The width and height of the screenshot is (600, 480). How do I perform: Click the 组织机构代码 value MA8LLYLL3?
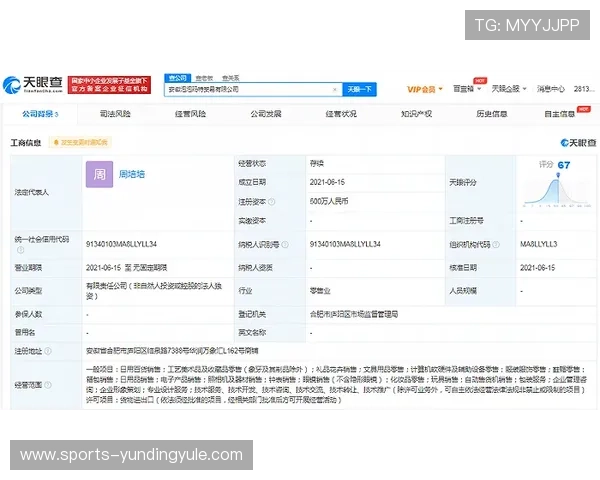(539, 244)
